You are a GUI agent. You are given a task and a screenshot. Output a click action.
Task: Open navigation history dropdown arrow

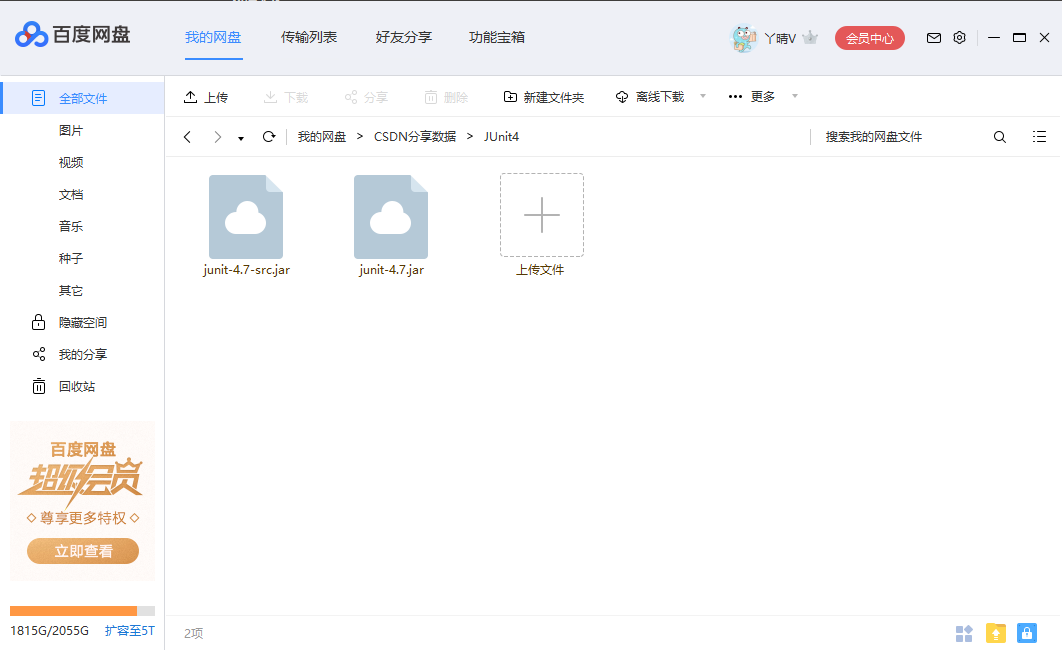(240, 138)
